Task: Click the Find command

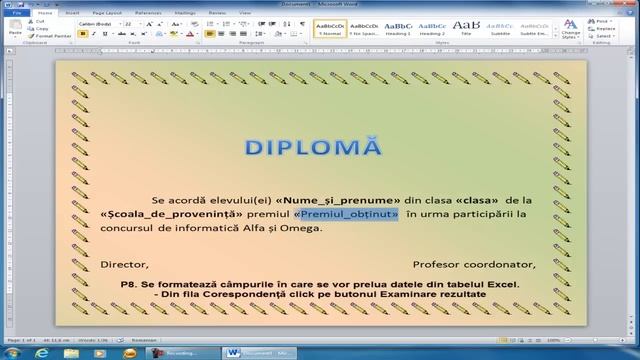Action: [600, 21]
